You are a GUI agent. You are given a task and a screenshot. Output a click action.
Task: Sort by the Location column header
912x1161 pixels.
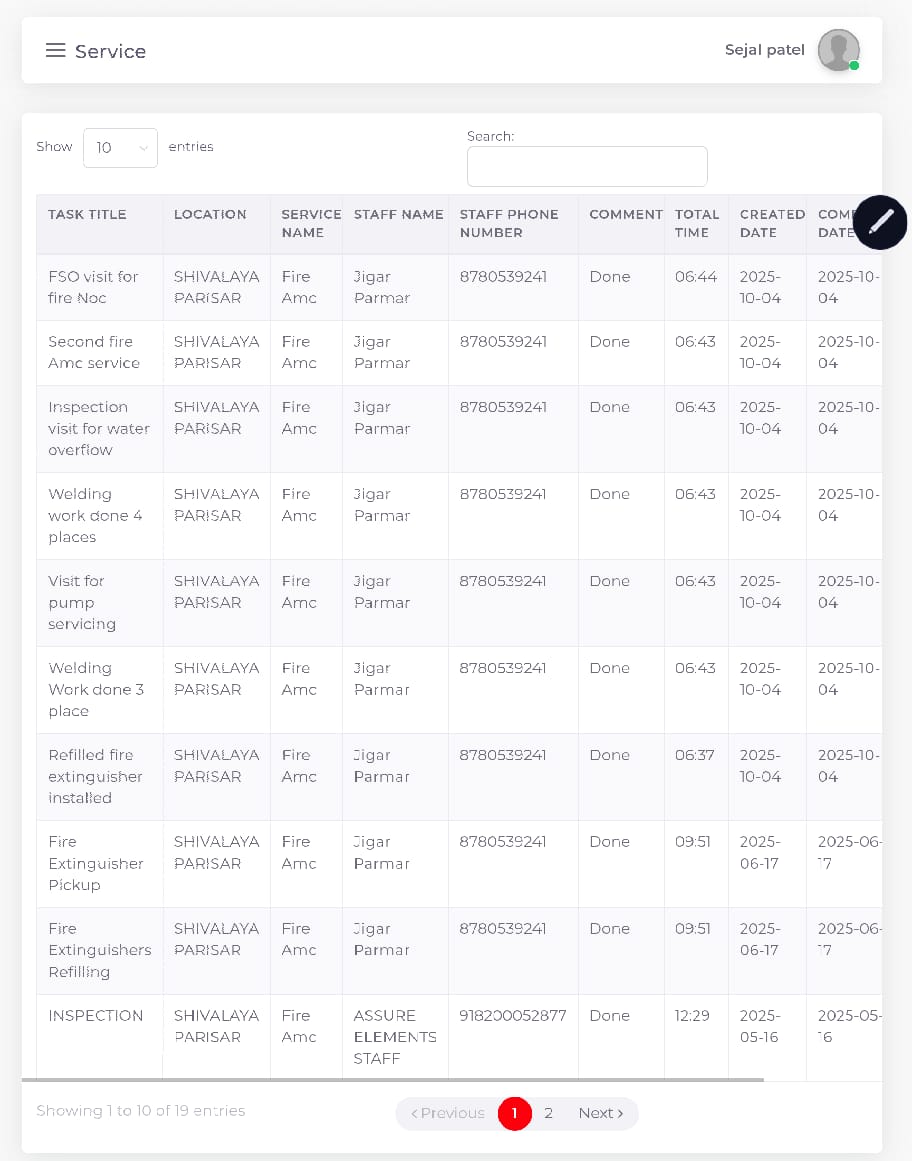point(210,214)
